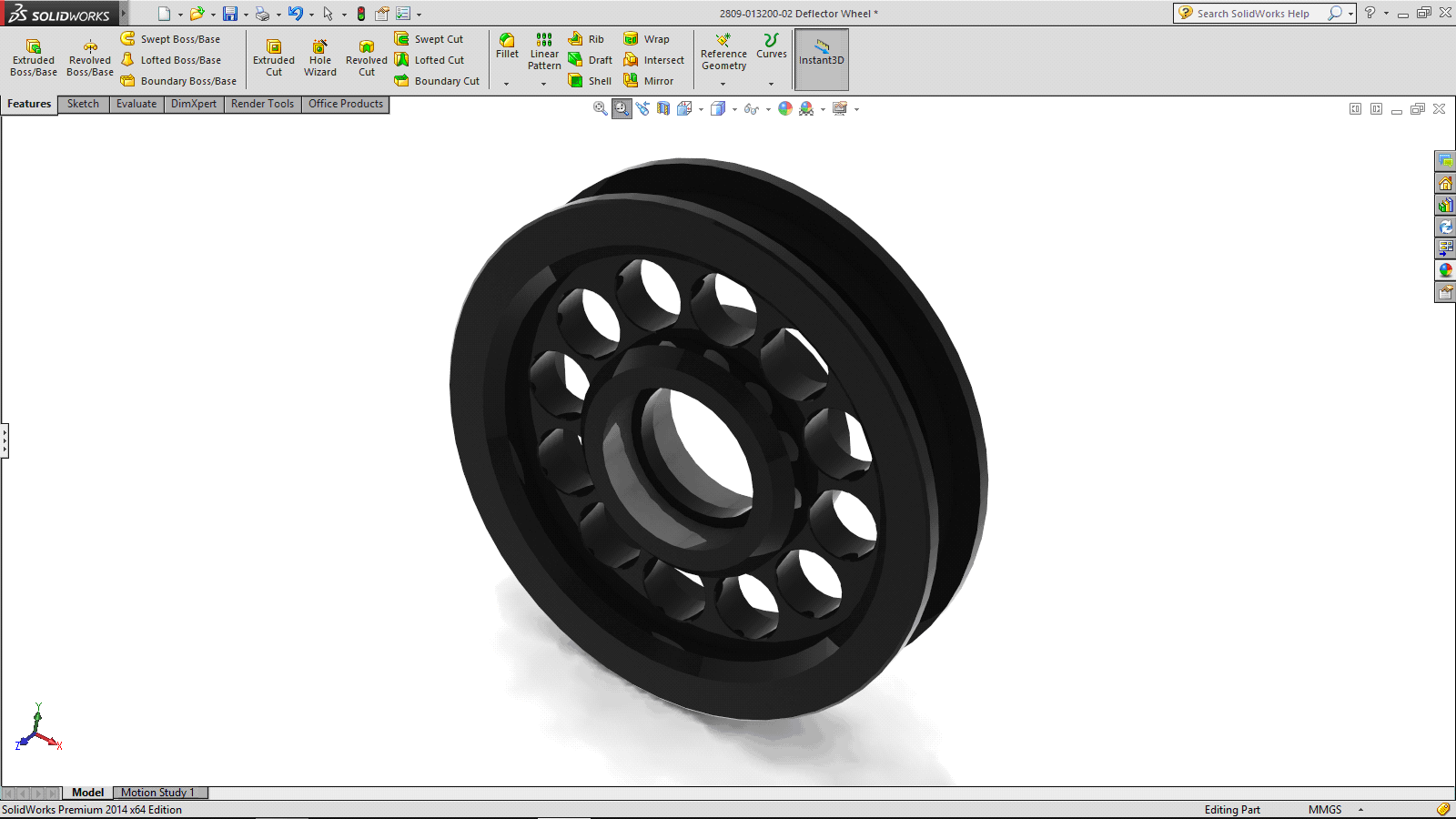Activate the Select cursor tool
Screen dimensions: 1456x819
(329, 14)
